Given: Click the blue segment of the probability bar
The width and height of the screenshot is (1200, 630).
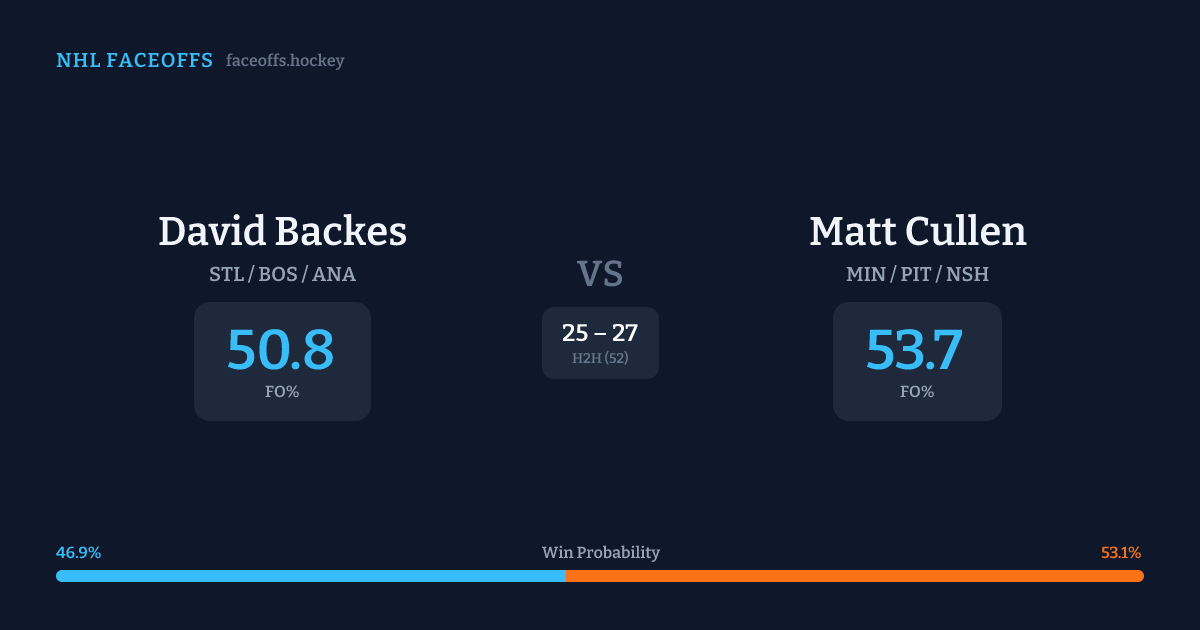Looking at the screenshot, I should point(310,576).
